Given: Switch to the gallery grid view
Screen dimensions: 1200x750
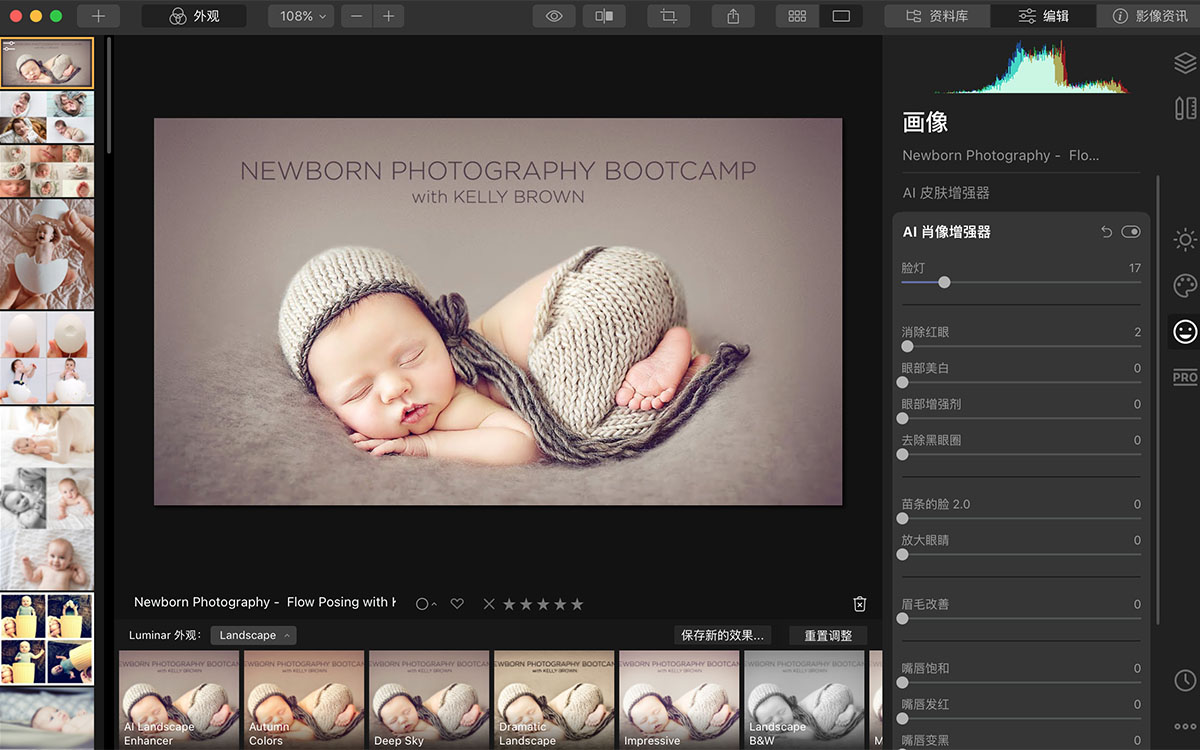Looking at the screenshot, I should [x=797, y=16].
